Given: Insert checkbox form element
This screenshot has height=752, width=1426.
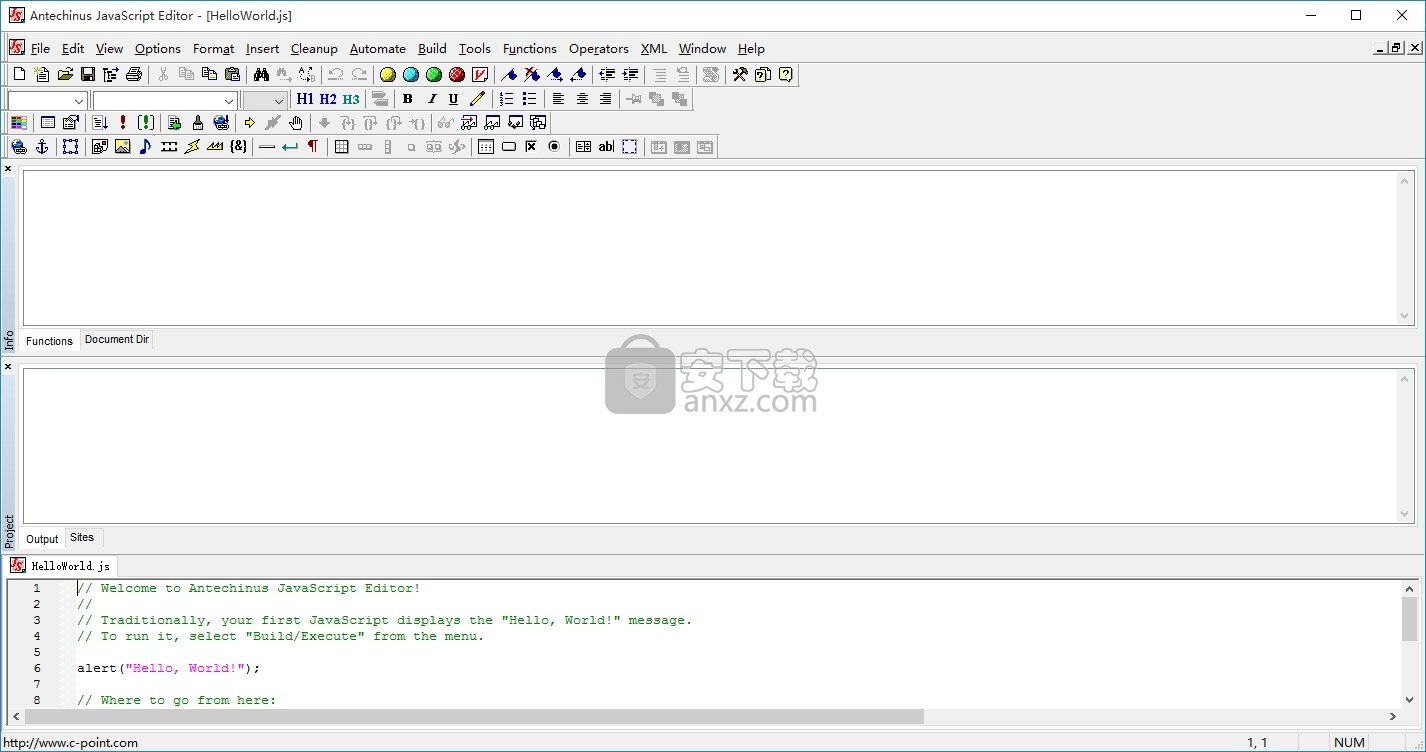Looking at the screenshot, I should tap(531, 147).
